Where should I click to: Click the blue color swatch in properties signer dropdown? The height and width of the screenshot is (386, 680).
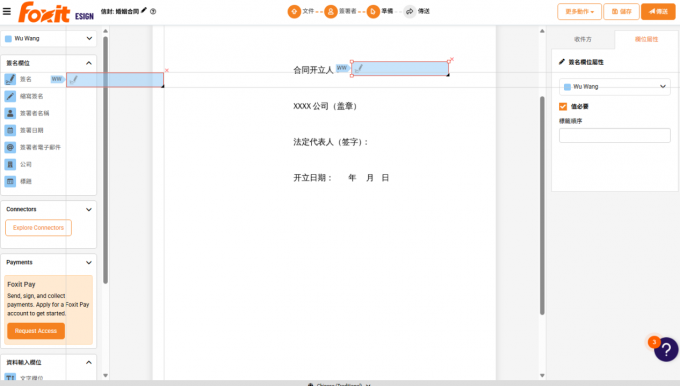tap(567, 87)
